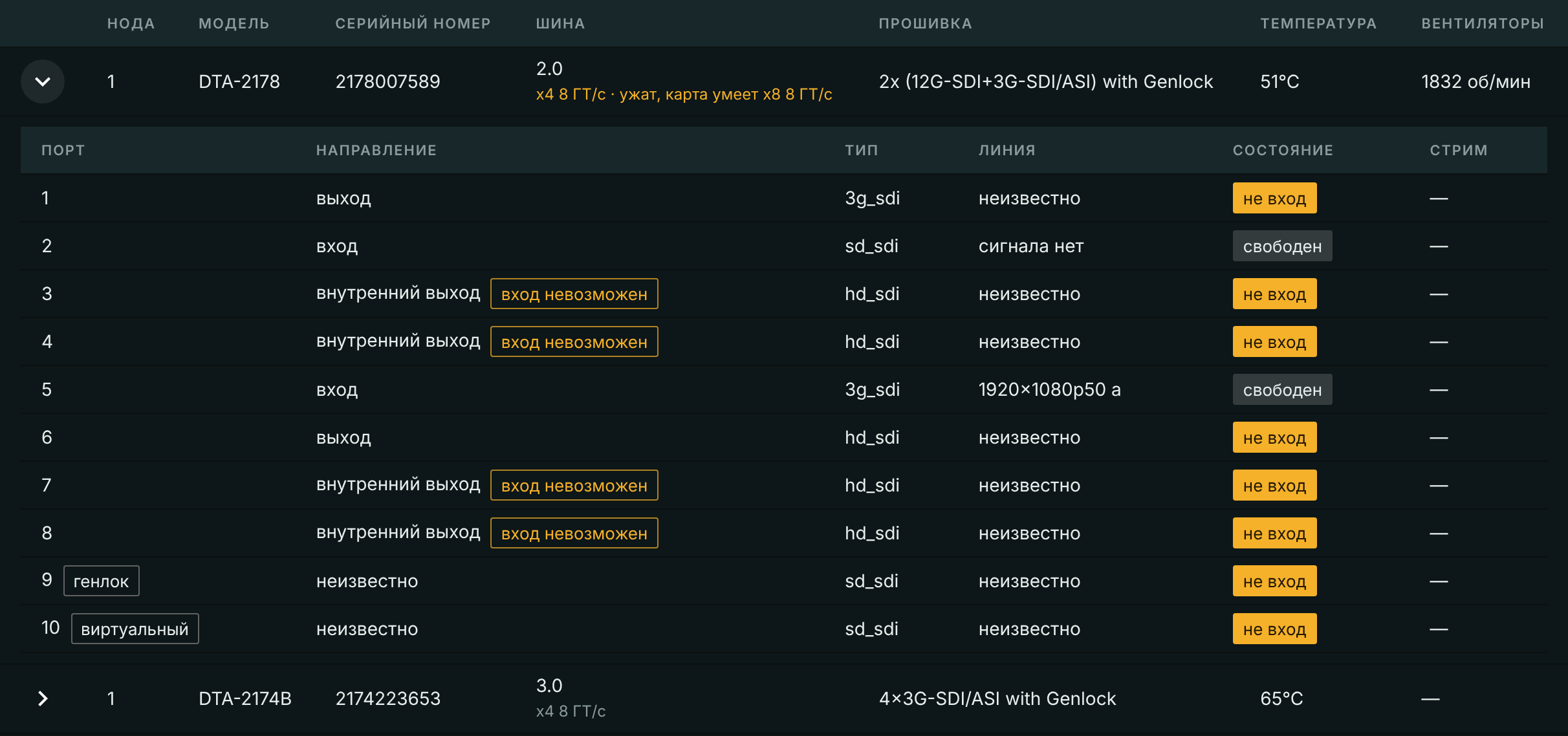The height and width of the screenshot is (736, 1568).
Task: Click the МОДЕЛЬ column header
Action: [x=234, y=23]
